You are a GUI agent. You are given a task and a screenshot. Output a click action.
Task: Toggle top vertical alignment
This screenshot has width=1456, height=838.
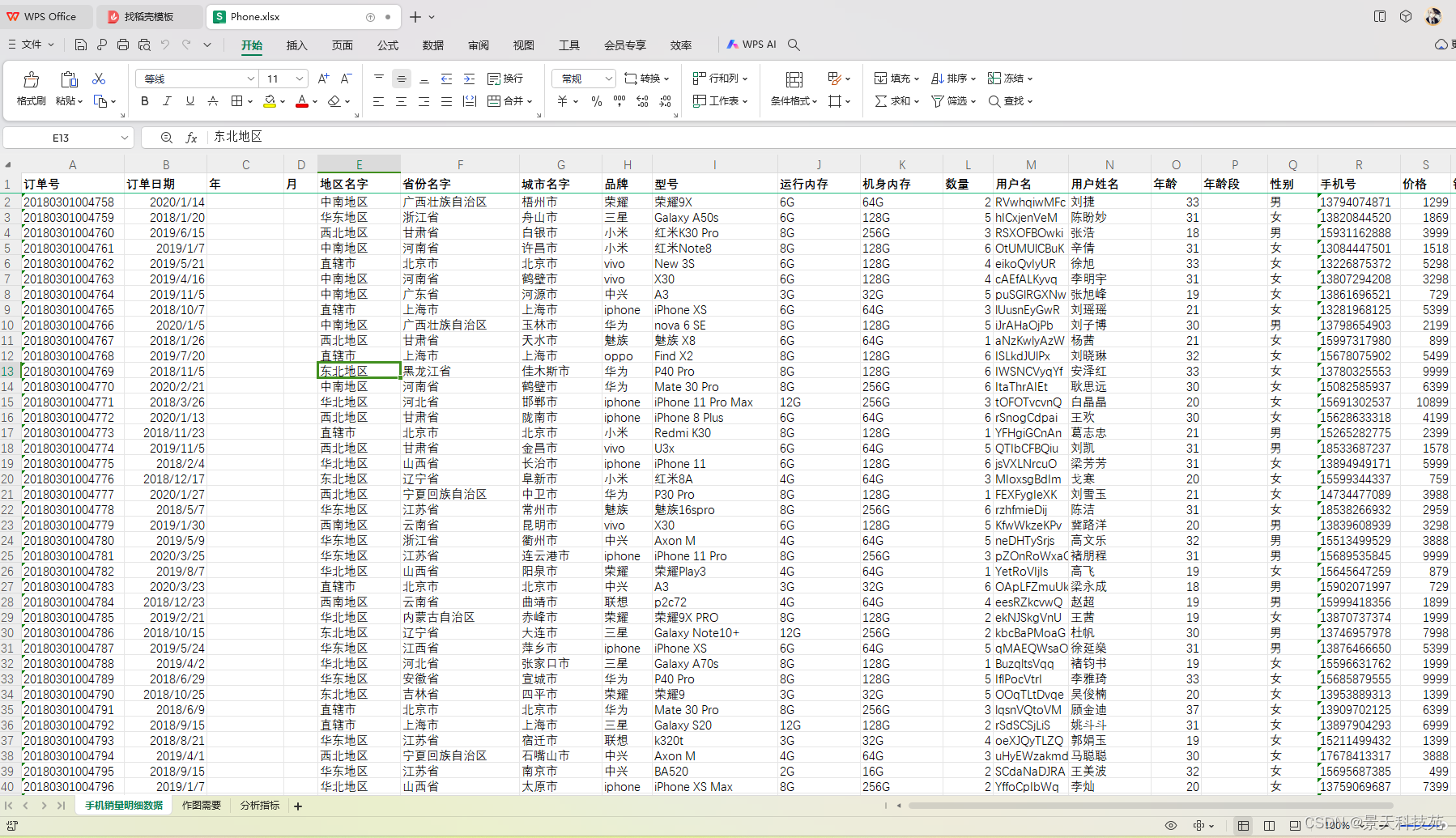point(378,79)
